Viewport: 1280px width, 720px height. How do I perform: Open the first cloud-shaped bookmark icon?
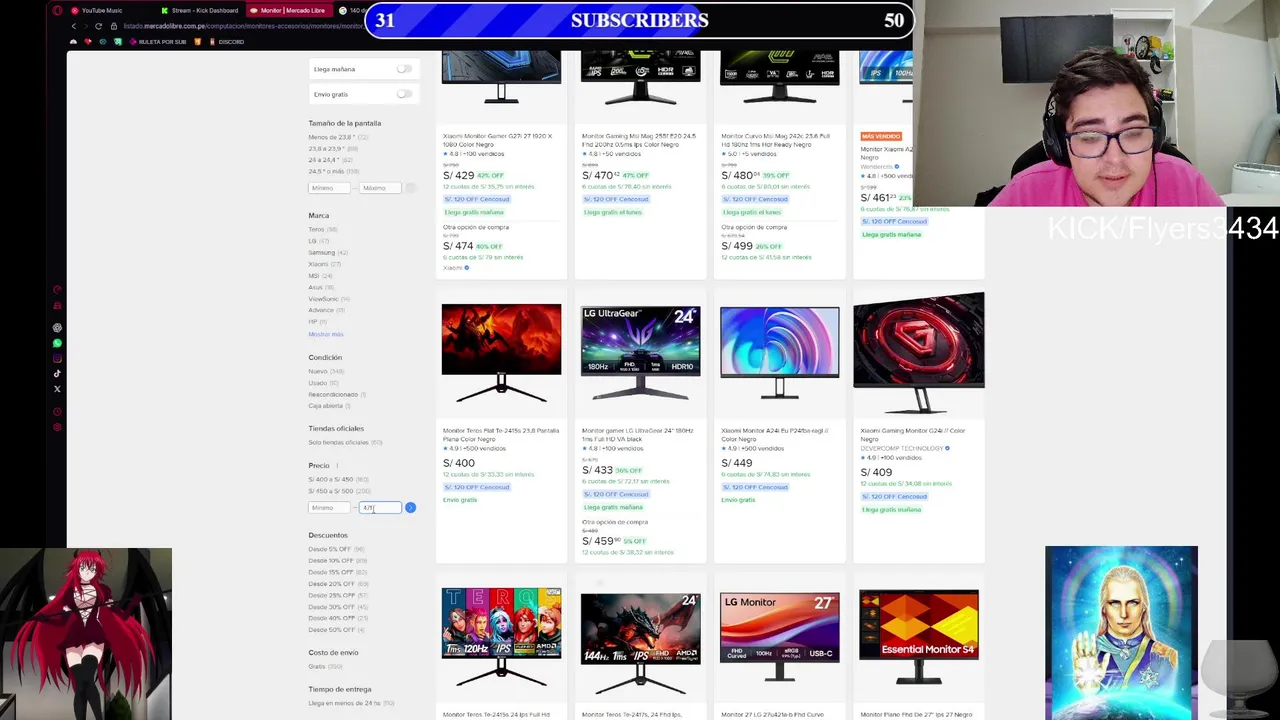(x=73, y=42)
